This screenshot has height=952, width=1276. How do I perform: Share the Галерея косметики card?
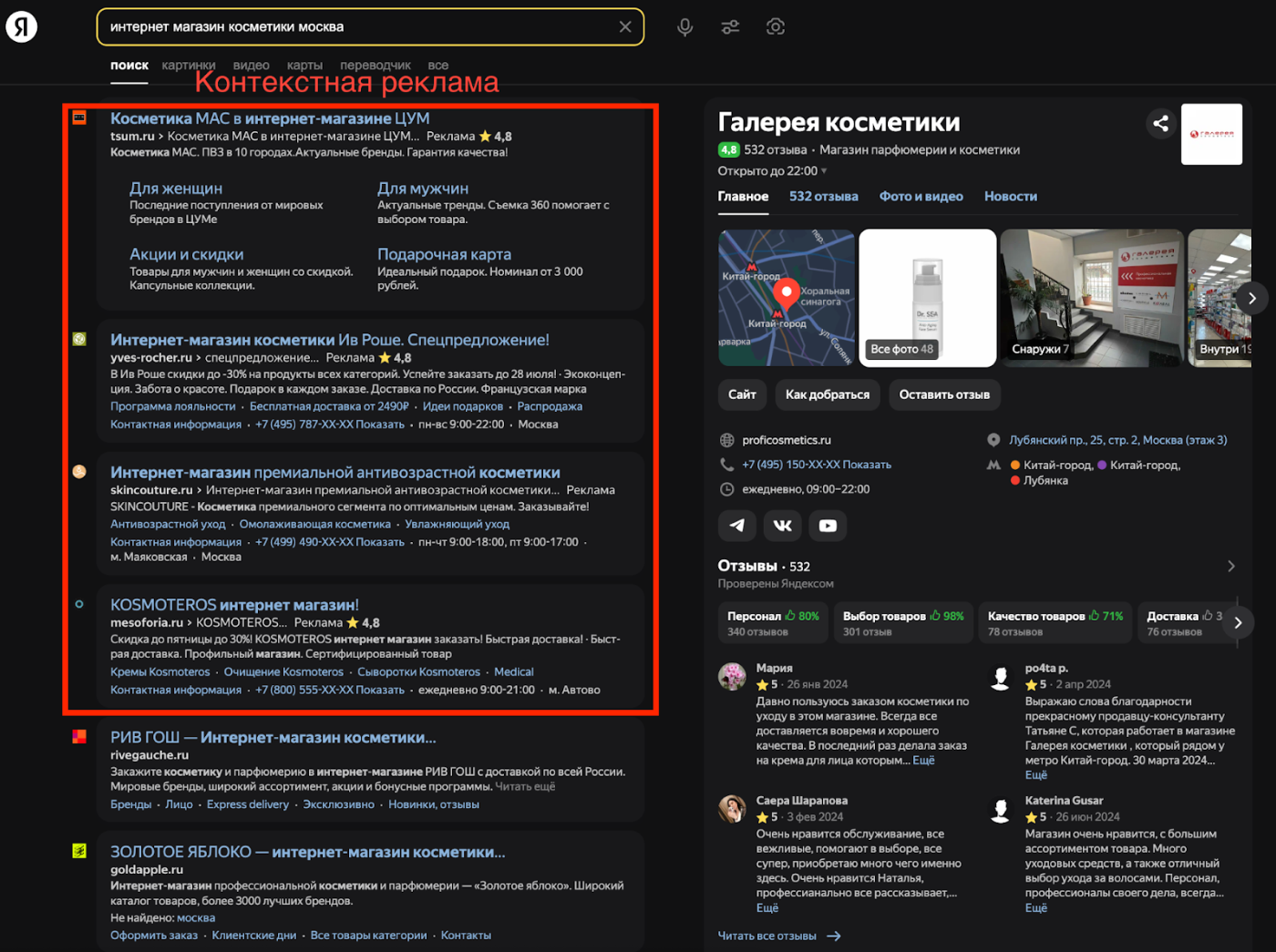pyautogui.click(x=1160, y=123)
